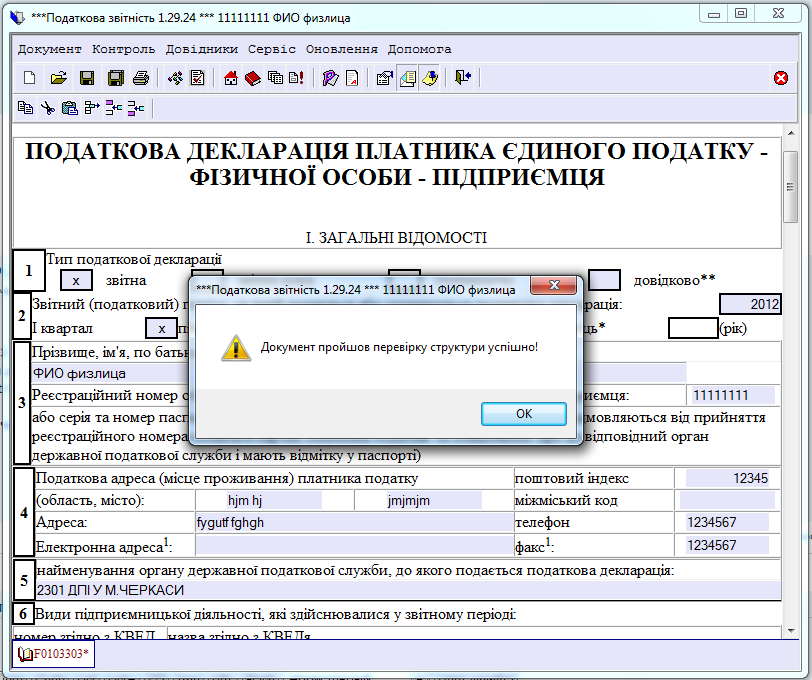Viewport: 812px width, 680px height.
Task: Toggle the checkbox next to 'I квартал'
Action: tap(161, 328)
